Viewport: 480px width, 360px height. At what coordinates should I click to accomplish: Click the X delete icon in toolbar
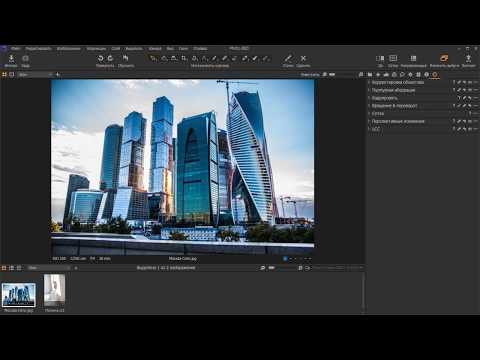click(303, 59)
